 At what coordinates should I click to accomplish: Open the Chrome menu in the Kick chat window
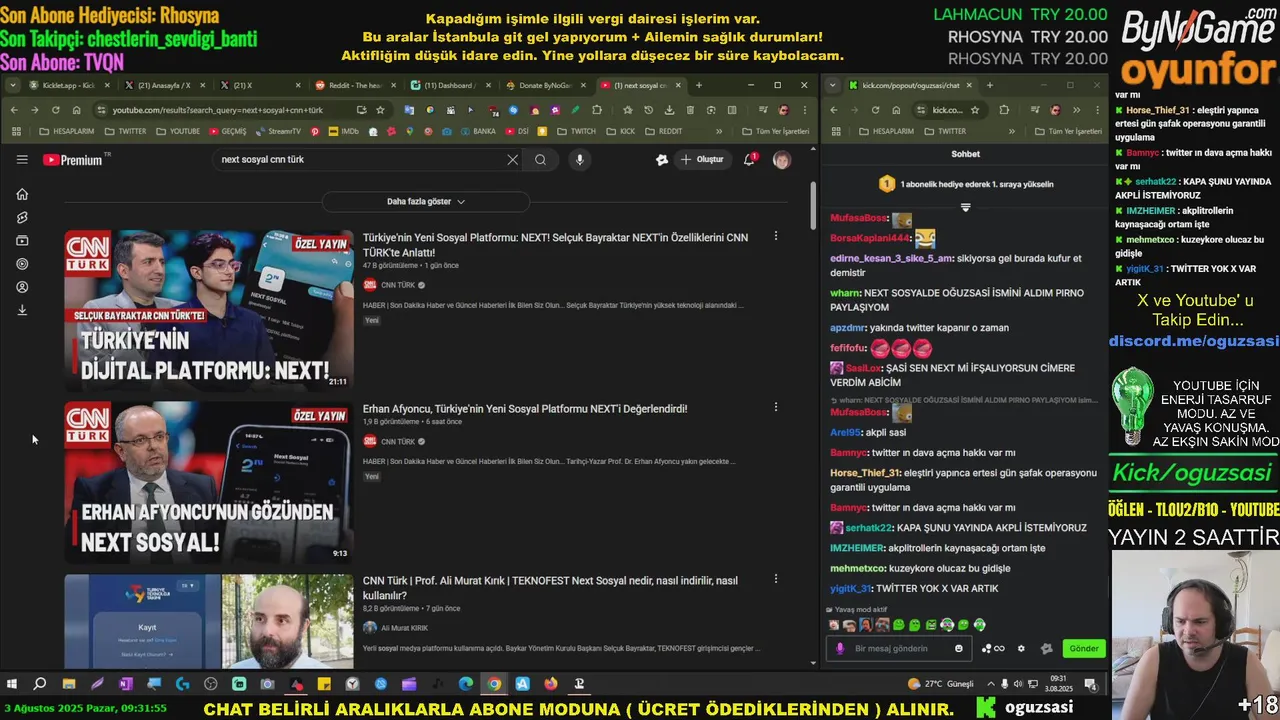[1096, 110]
